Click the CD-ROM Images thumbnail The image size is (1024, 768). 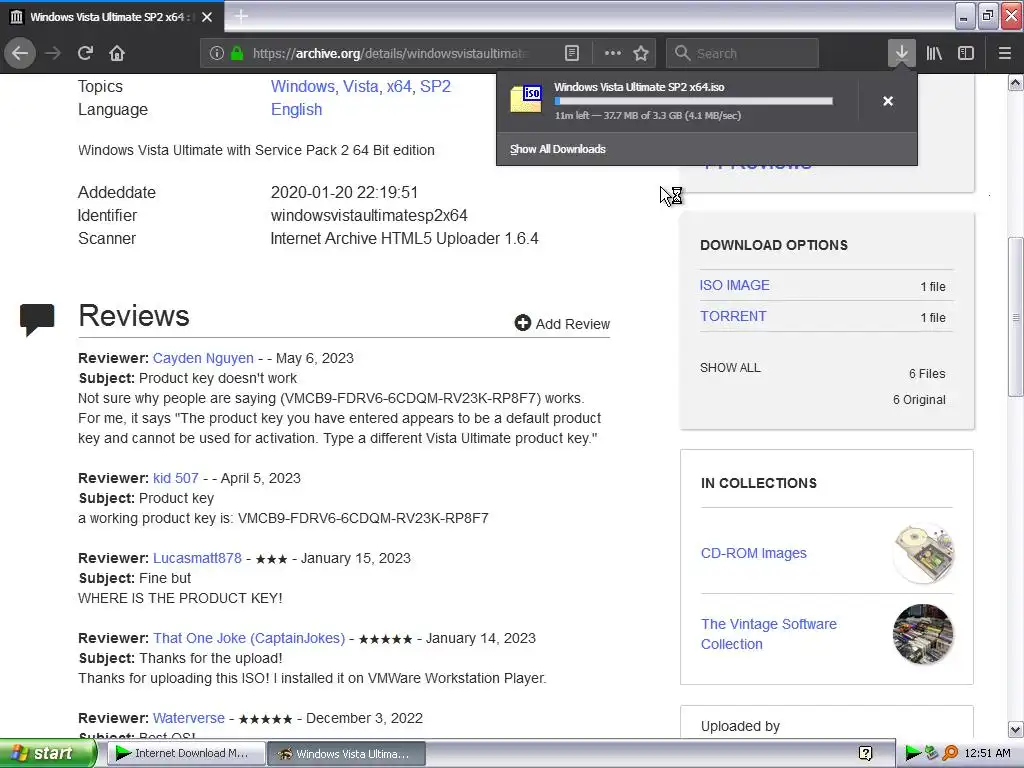923,554
